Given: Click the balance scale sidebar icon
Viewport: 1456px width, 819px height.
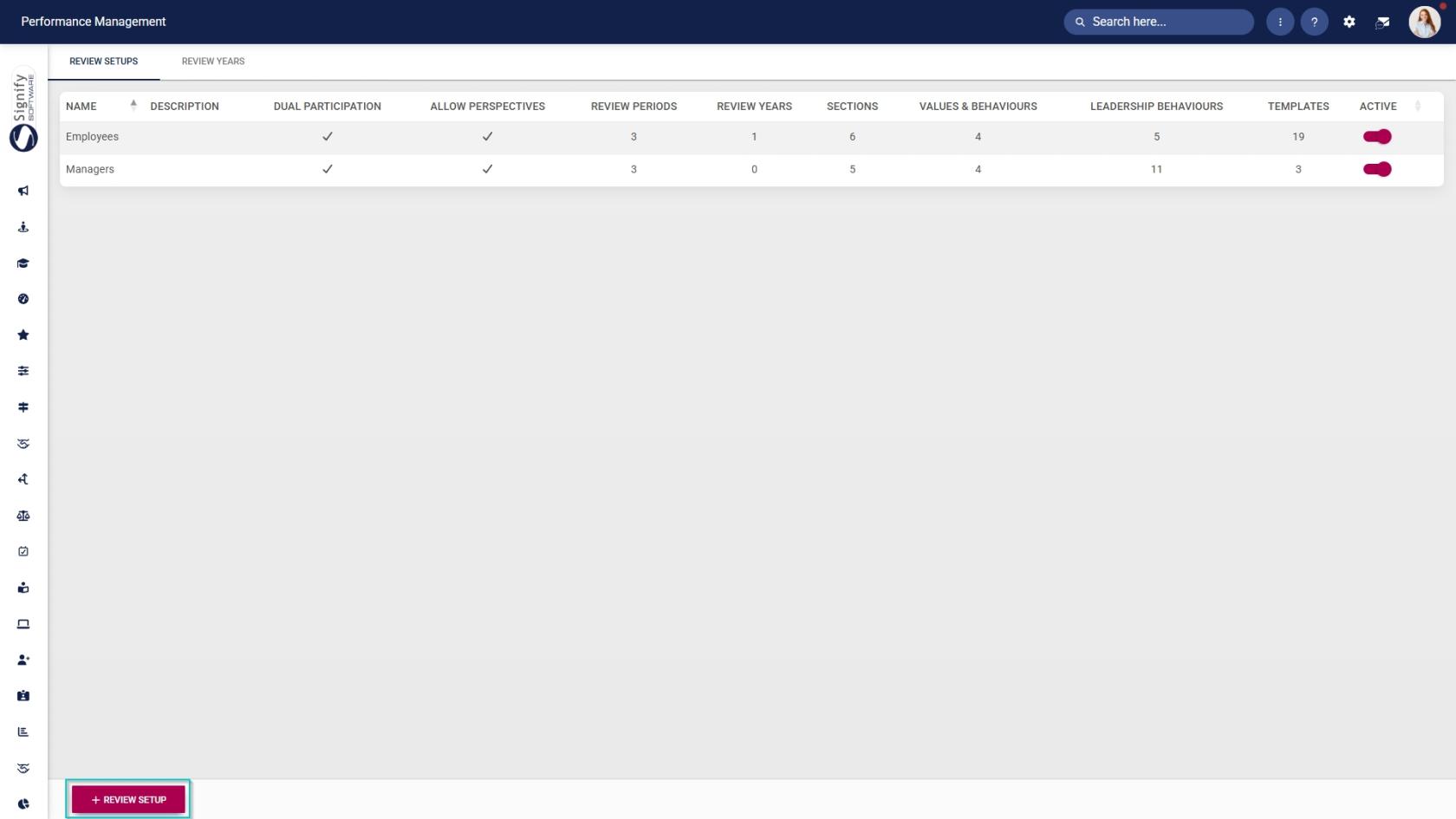Looking at the screenshot, I should pyautogui.click(x=23, y=516).
